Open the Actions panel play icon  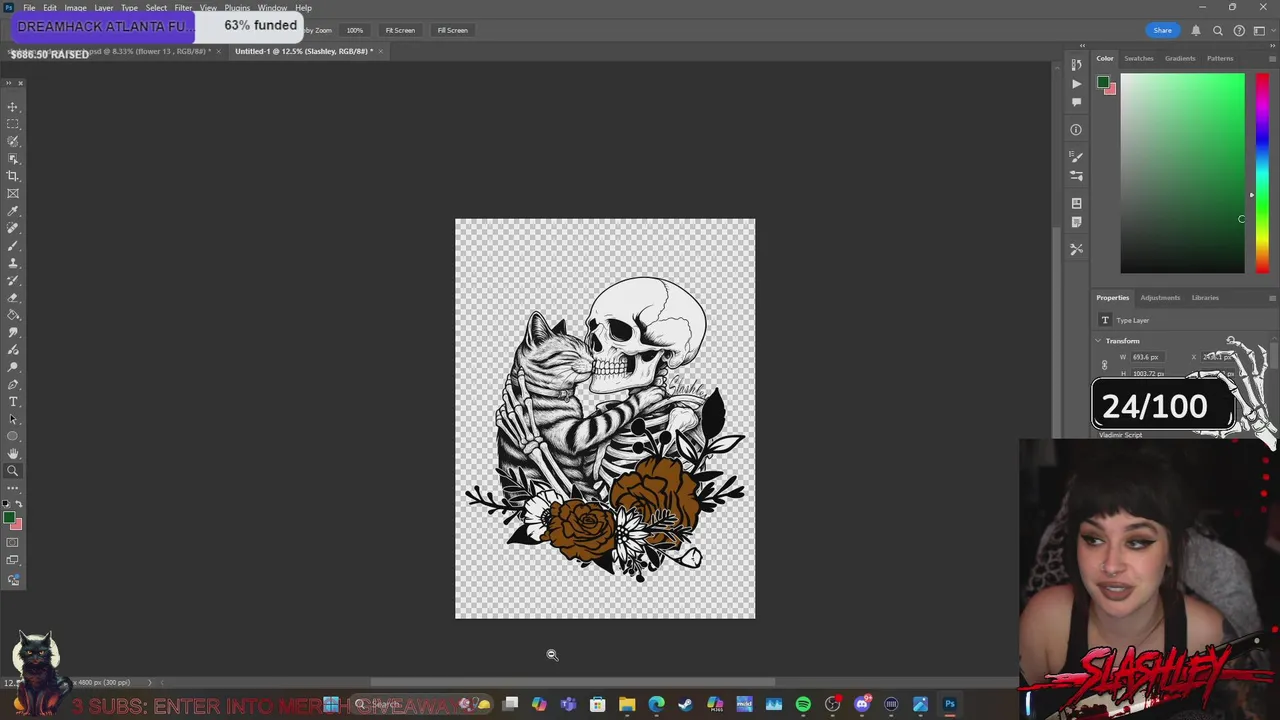[x=1076, y=84]
